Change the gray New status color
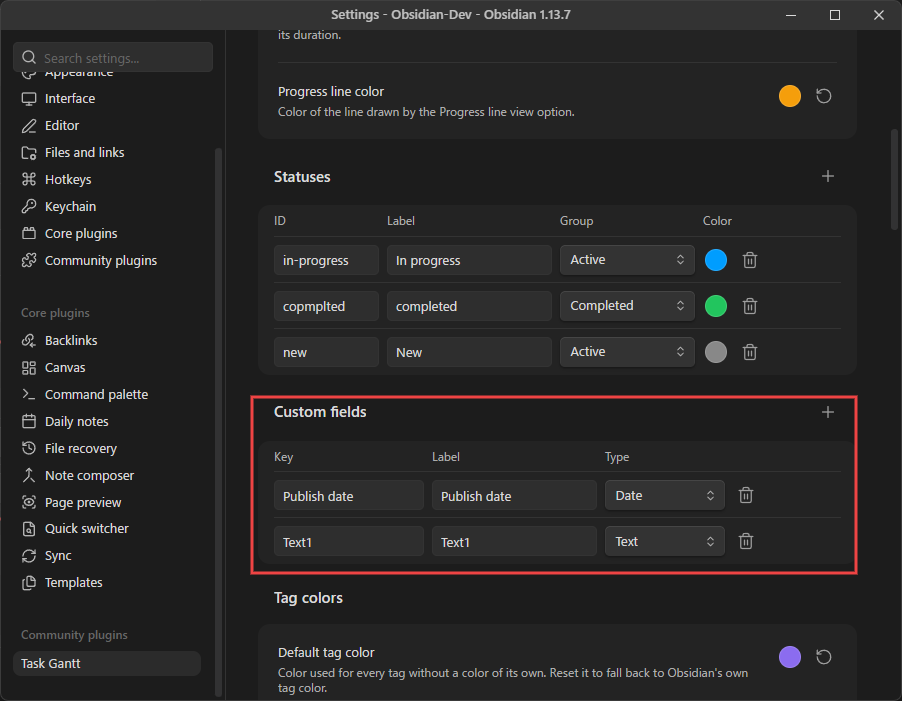Image resolution: width=902 pixels, height=701 pixels. point(716,352)
